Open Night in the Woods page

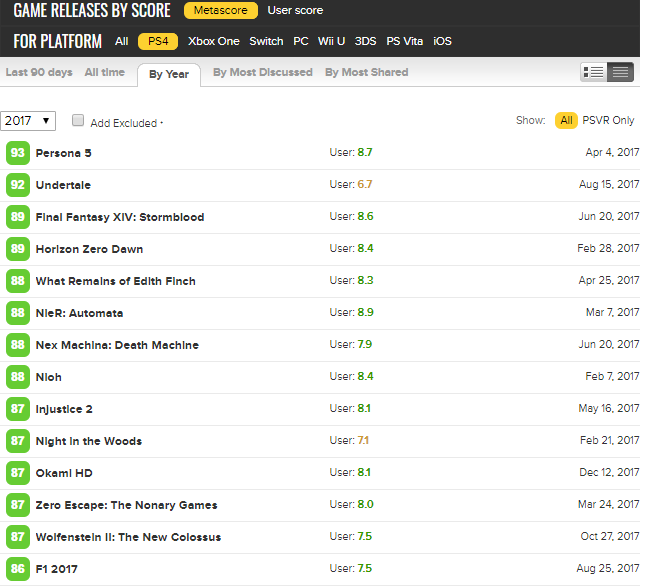(89, 441)
